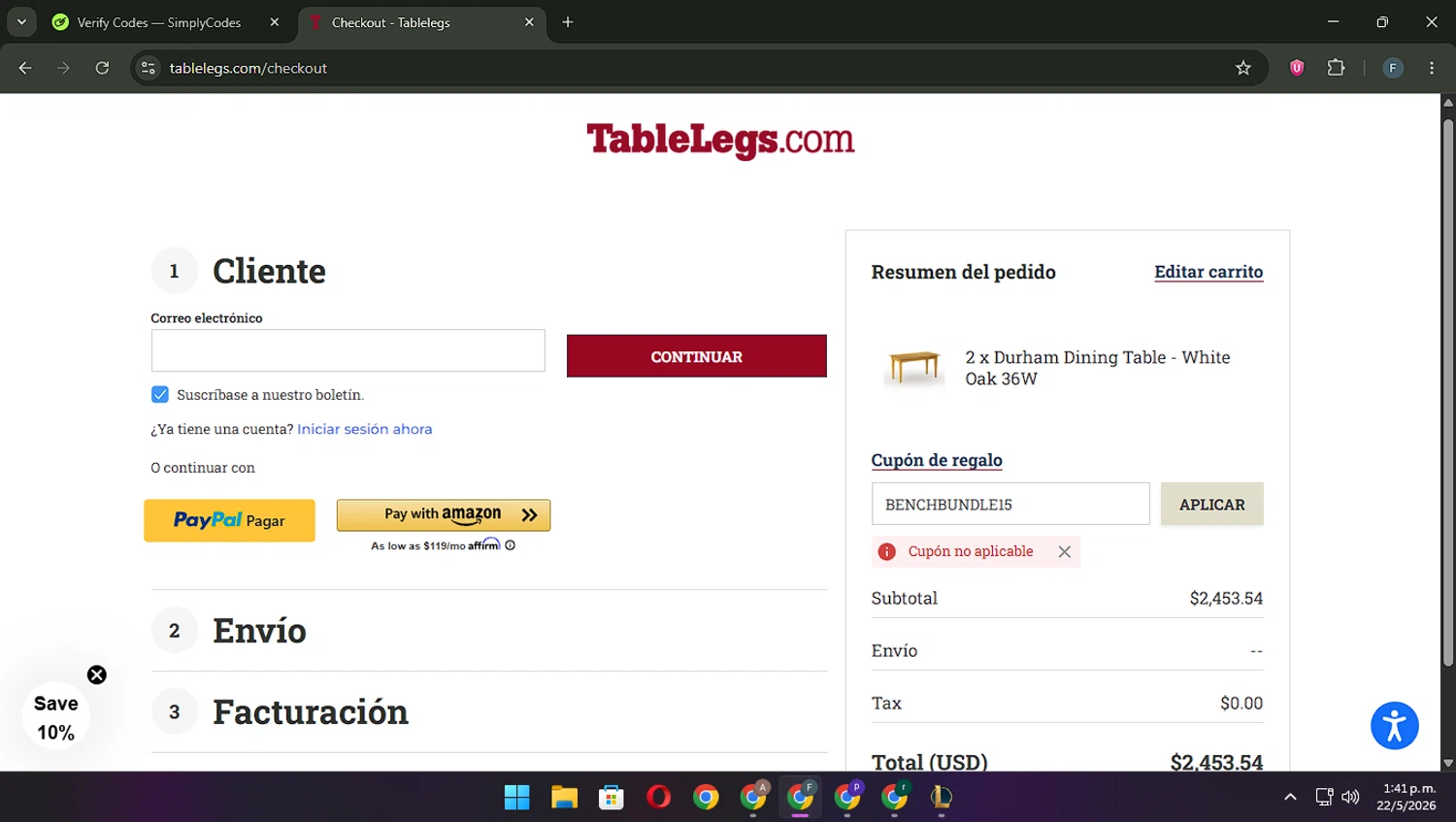Image resolution: width=1456 pixels, height=822 pixels.
Task: Switch to Chrome with the A profile badge
Action: (x=753, y=797)
